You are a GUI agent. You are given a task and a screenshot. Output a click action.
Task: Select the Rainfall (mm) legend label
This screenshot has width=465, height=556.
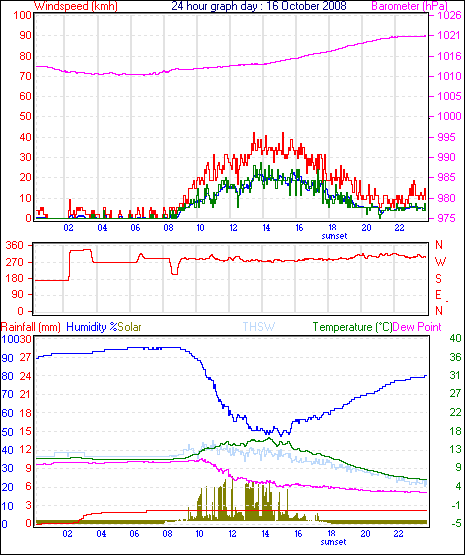pyautogui.click(x=31, y=327)
